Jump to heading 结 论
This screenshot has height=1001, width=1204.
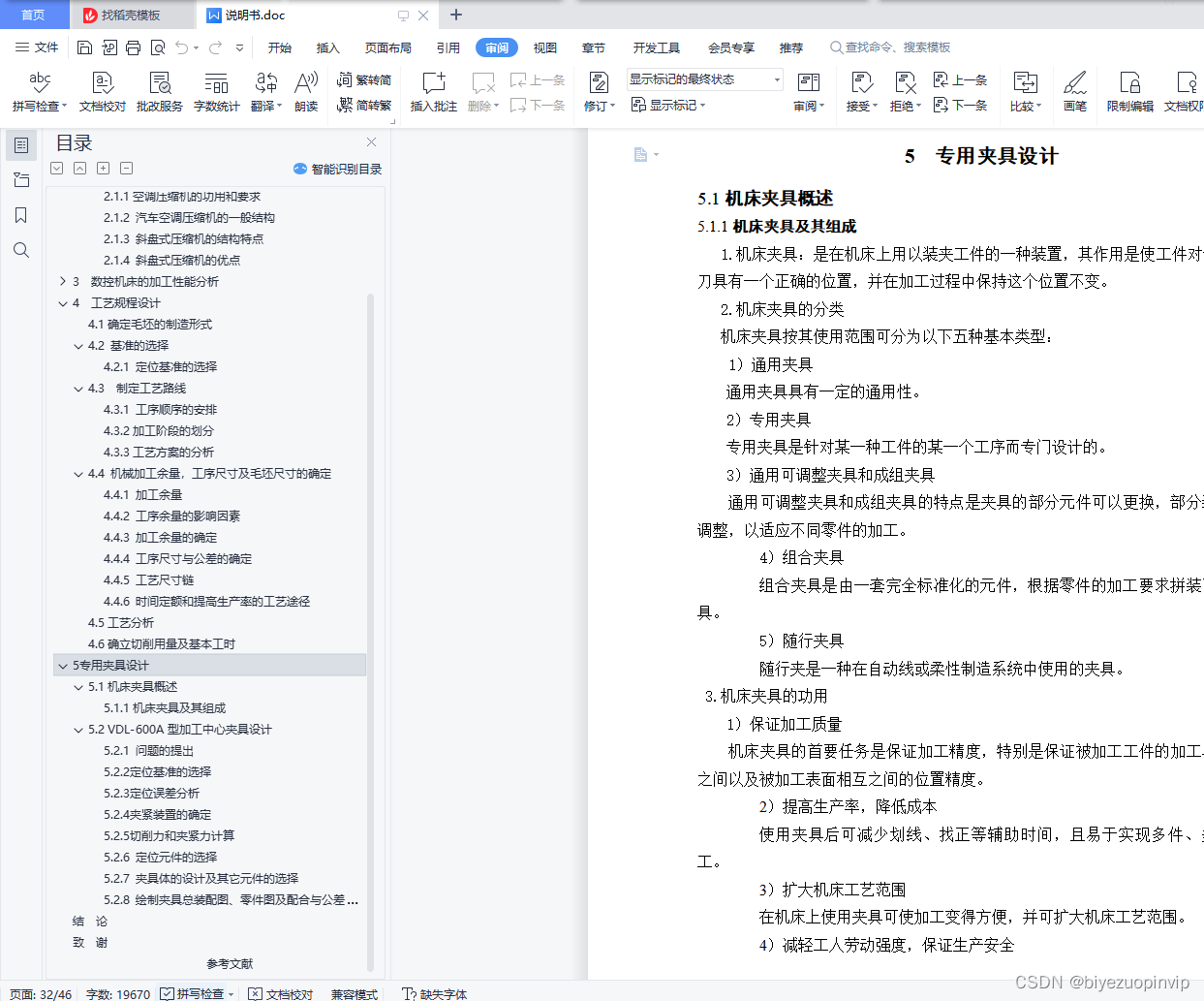click(90, 922)
